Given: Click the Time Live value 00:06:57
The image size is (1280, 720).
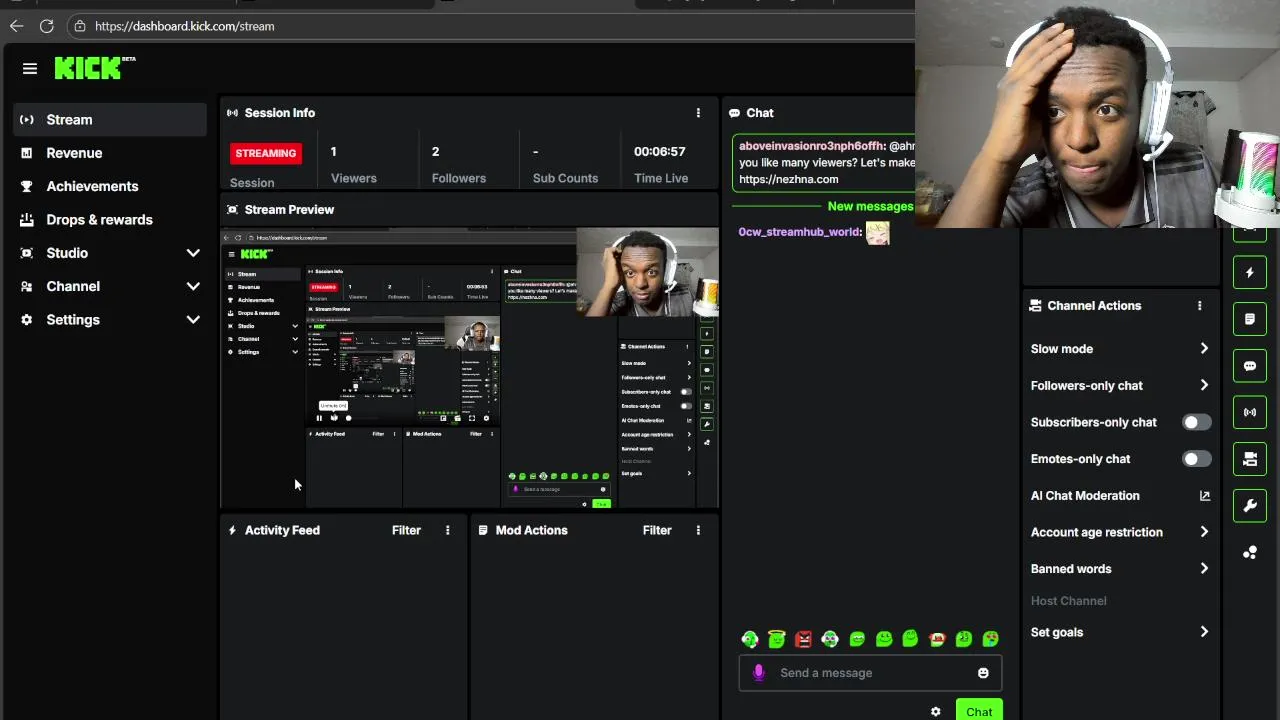Looking at the screenshot, I should [x=659, y=152].
